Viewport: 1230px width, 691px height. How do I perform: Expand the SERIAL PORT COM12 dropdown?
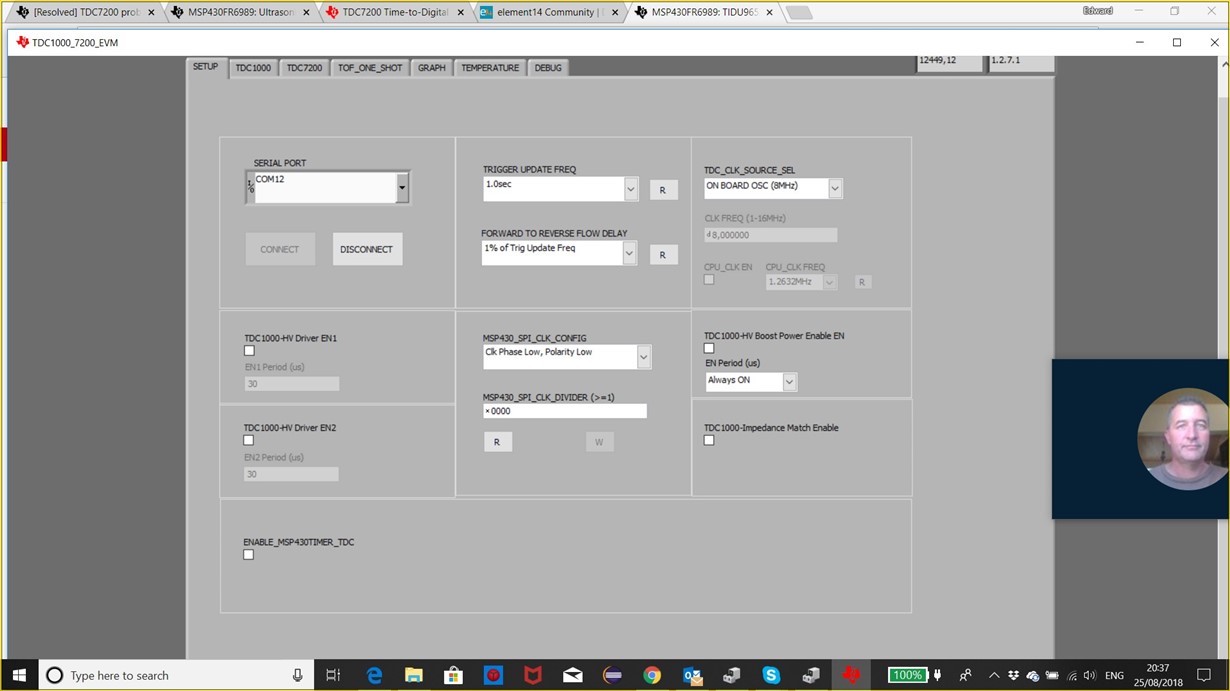pos(402,187)
